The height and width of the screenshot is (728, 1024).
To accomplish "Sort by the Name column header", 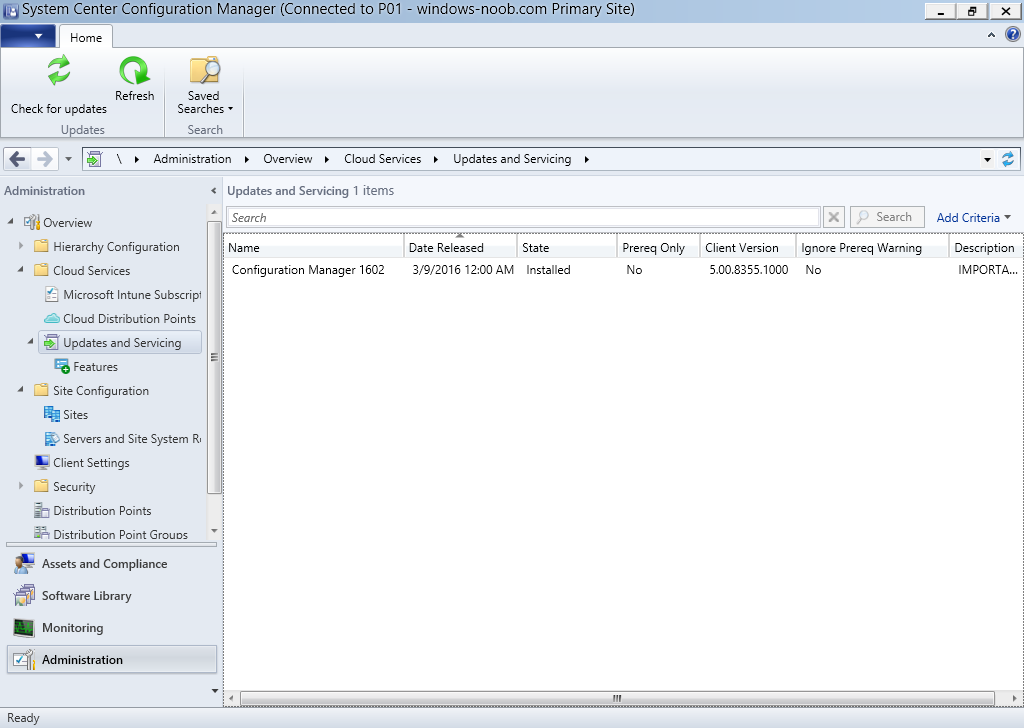I will click(x=314, y=247).
